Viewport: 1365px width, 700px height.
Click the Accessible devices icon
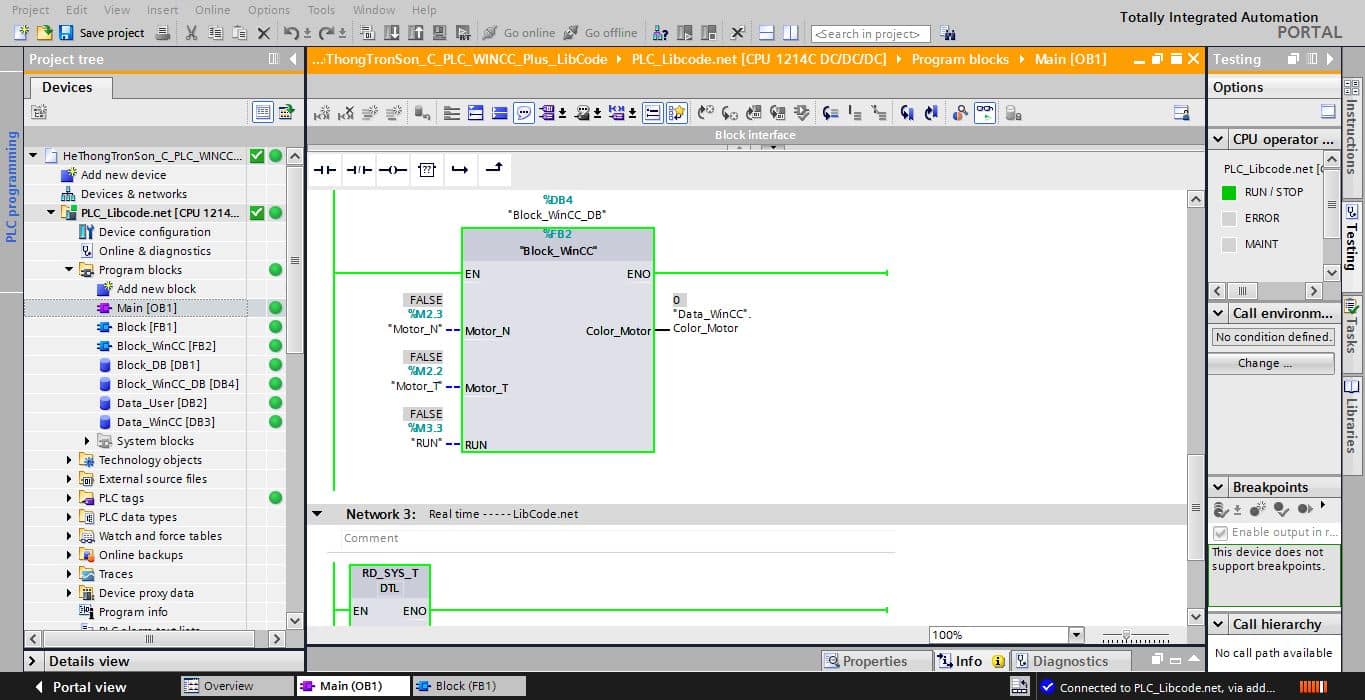click(x=661, y=33)
